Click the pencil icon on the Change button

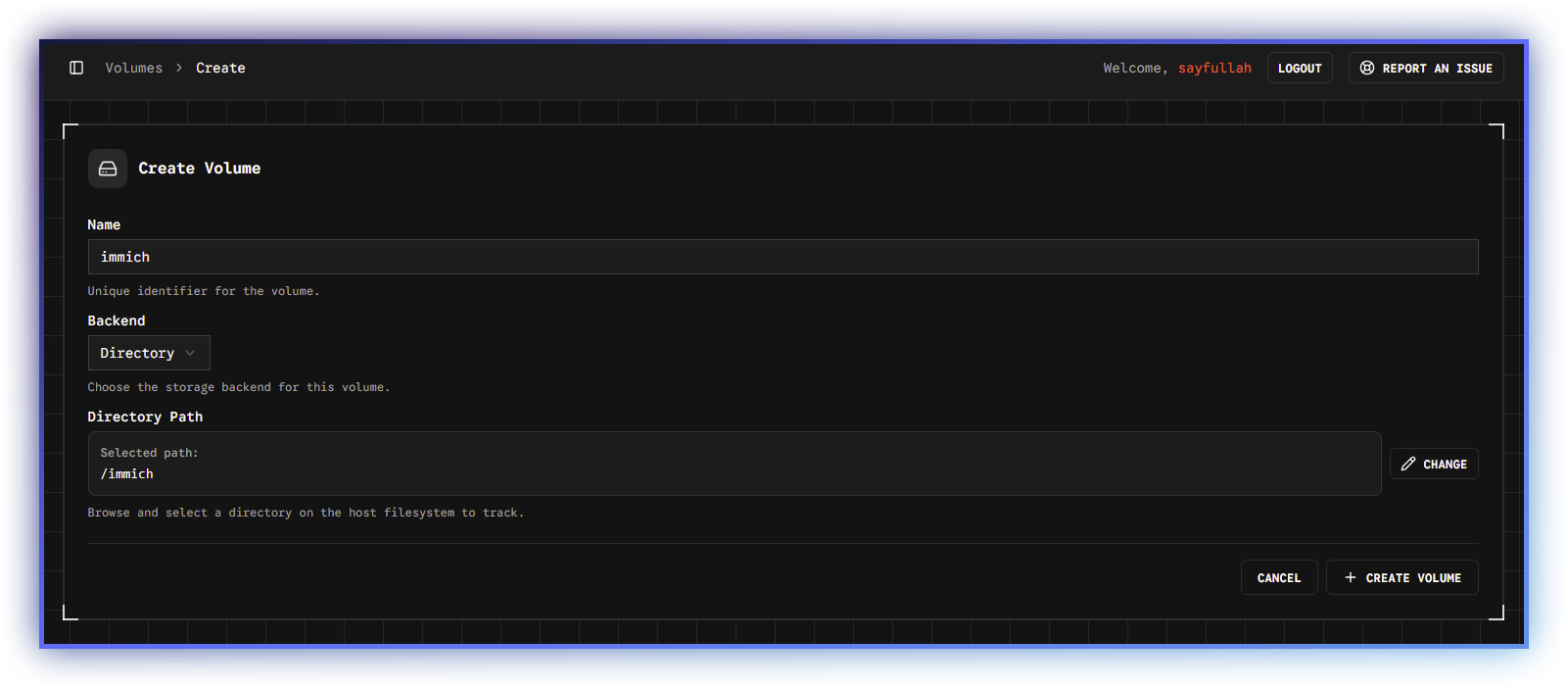click(1408, 464)
